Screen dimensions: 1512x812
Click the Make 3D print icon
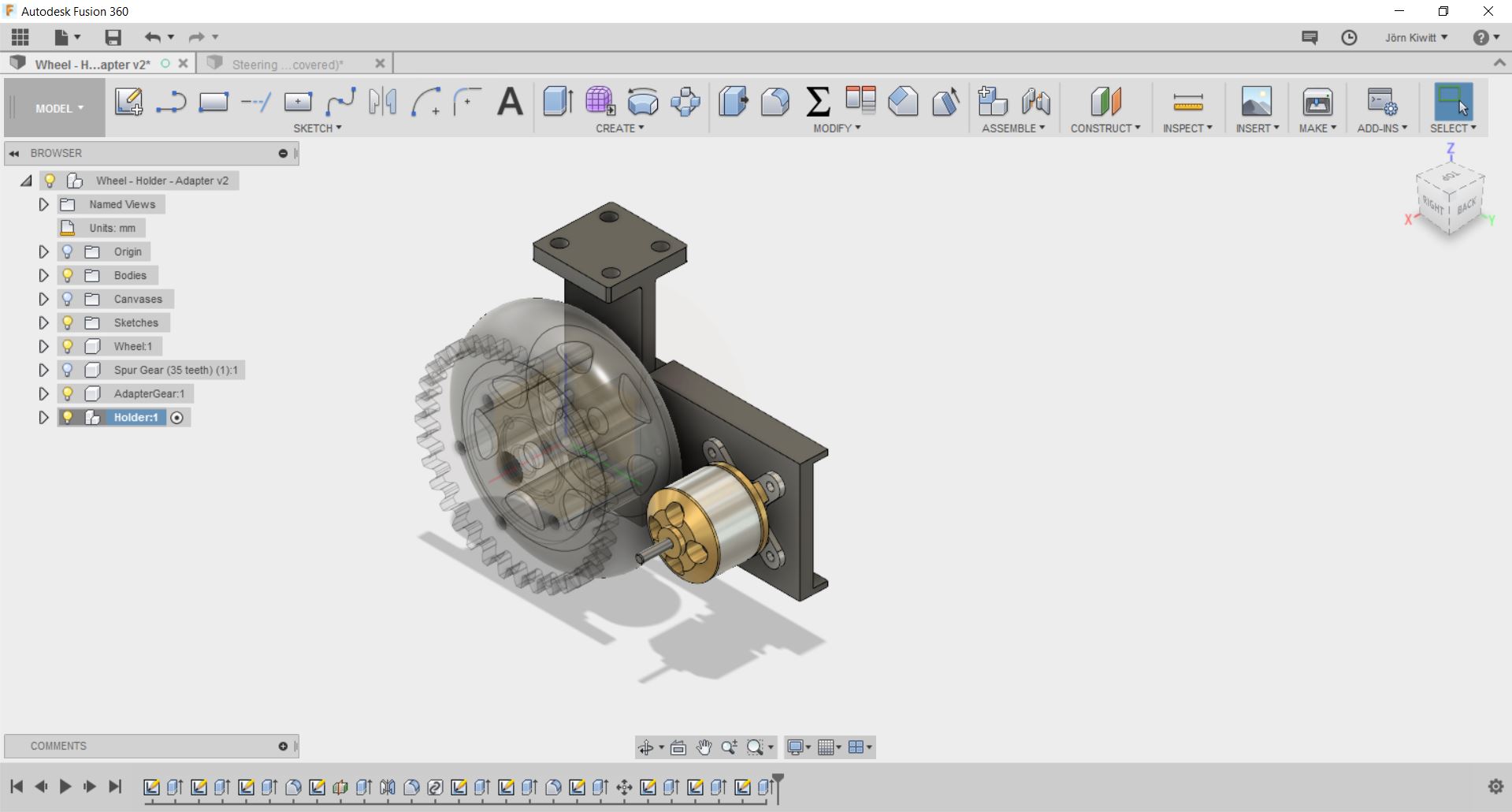pos(1317,102)
